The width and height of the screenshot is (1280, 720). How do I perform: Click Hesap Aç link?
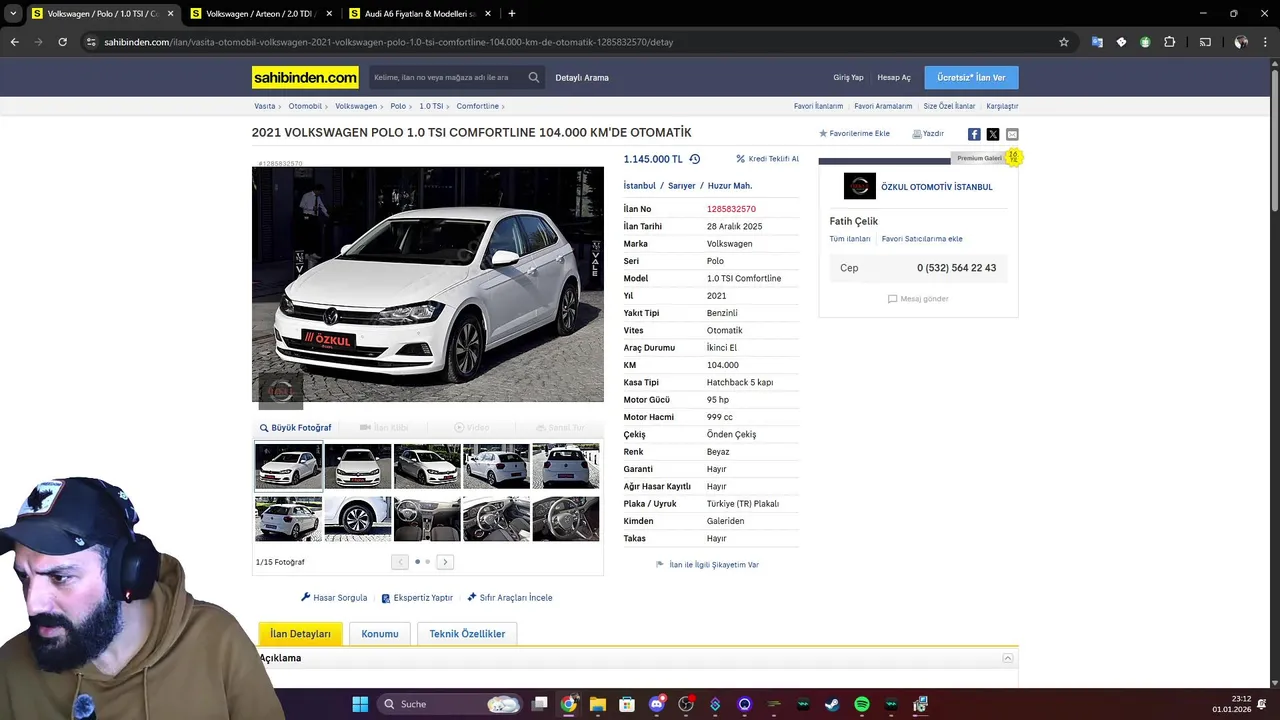(894, 77)
